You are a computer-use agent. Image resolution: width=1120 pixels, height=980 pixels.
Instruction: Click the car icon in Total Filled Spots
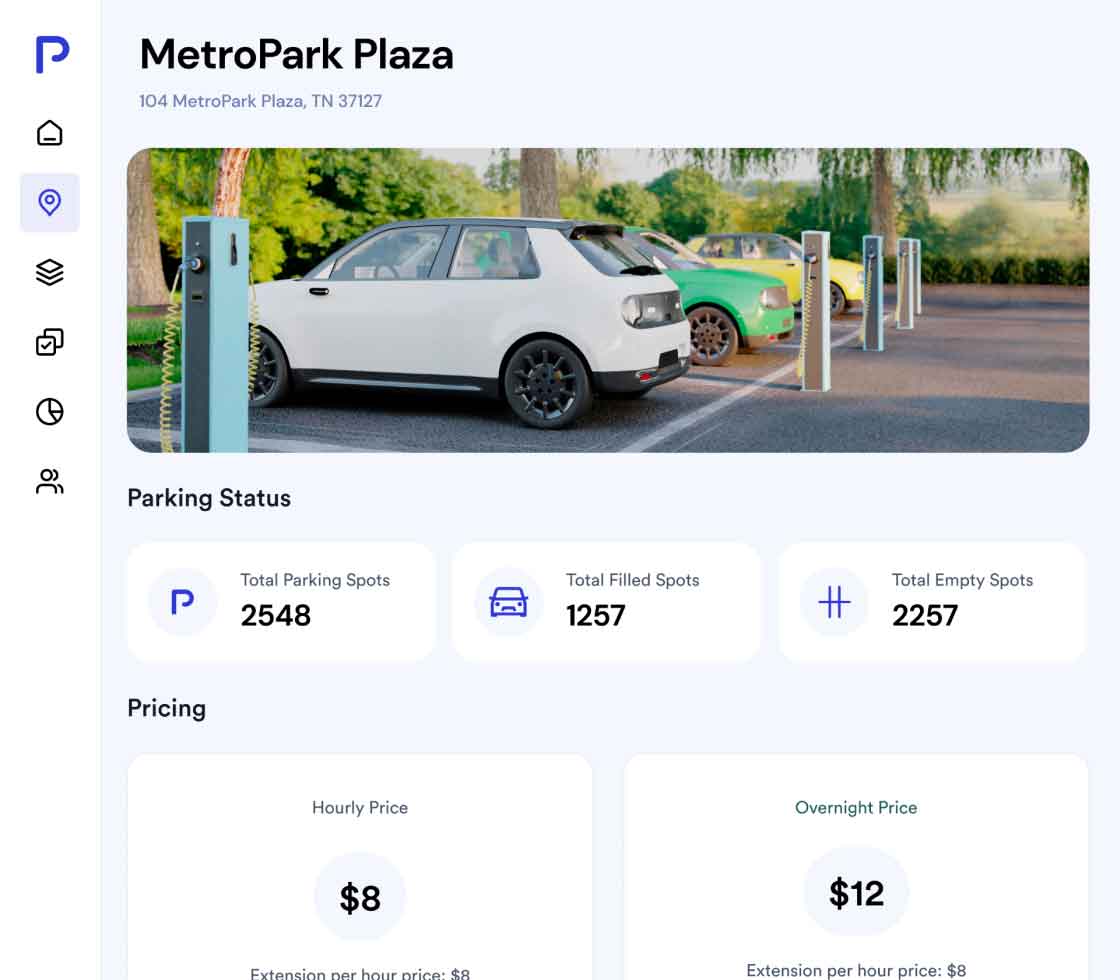click(x=509, y=601)
